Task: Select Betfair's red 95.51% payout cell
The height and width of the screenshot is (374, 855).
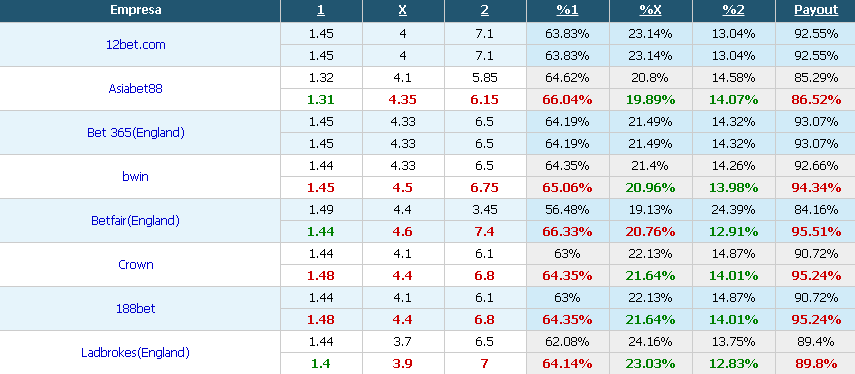Action: (x=816, y=232)
